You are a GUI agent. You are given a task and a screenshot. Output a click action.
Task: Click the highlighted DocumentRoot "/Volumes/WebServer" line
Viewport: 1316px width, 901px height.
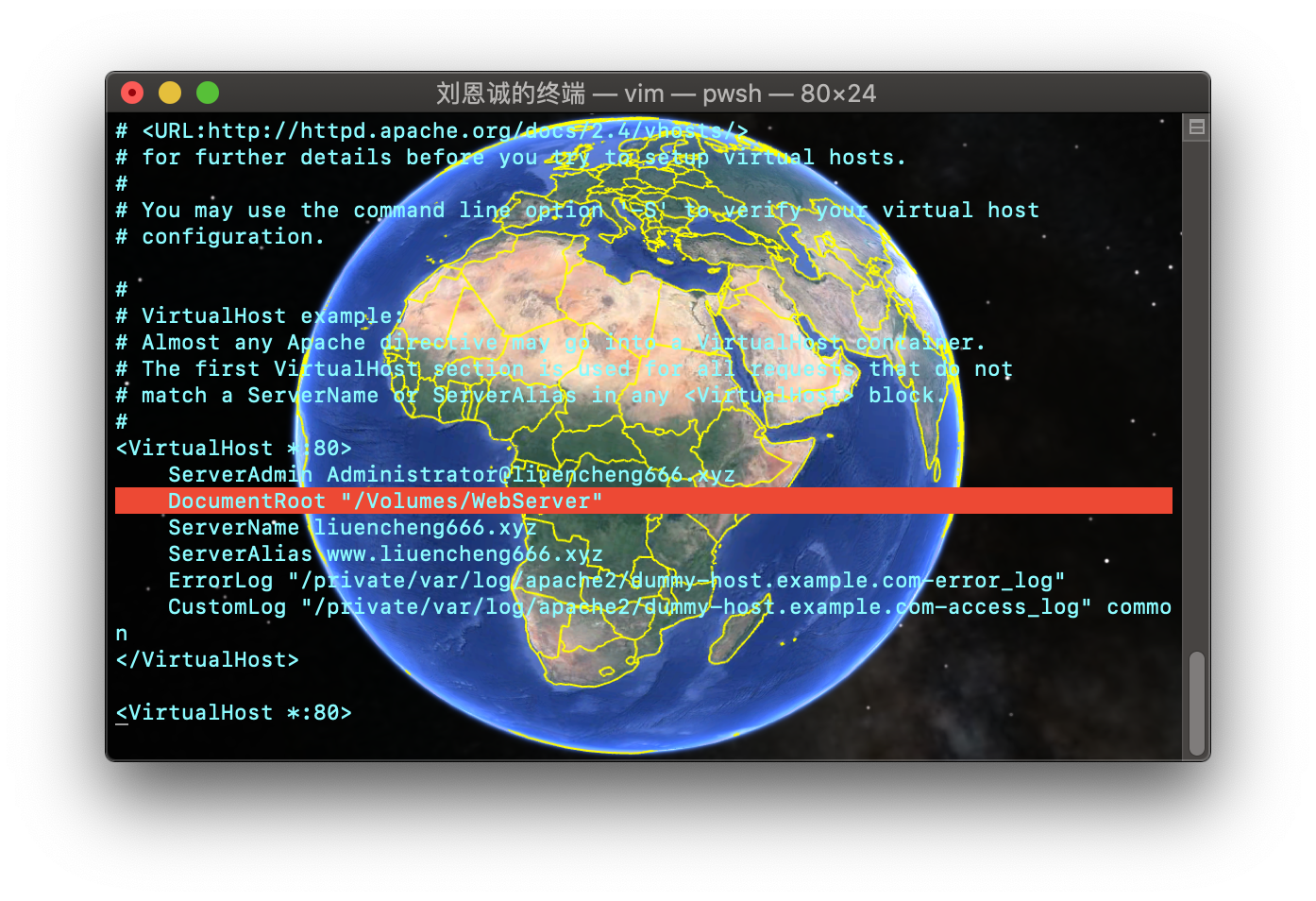pyautogui.click(x=644, y=501)
